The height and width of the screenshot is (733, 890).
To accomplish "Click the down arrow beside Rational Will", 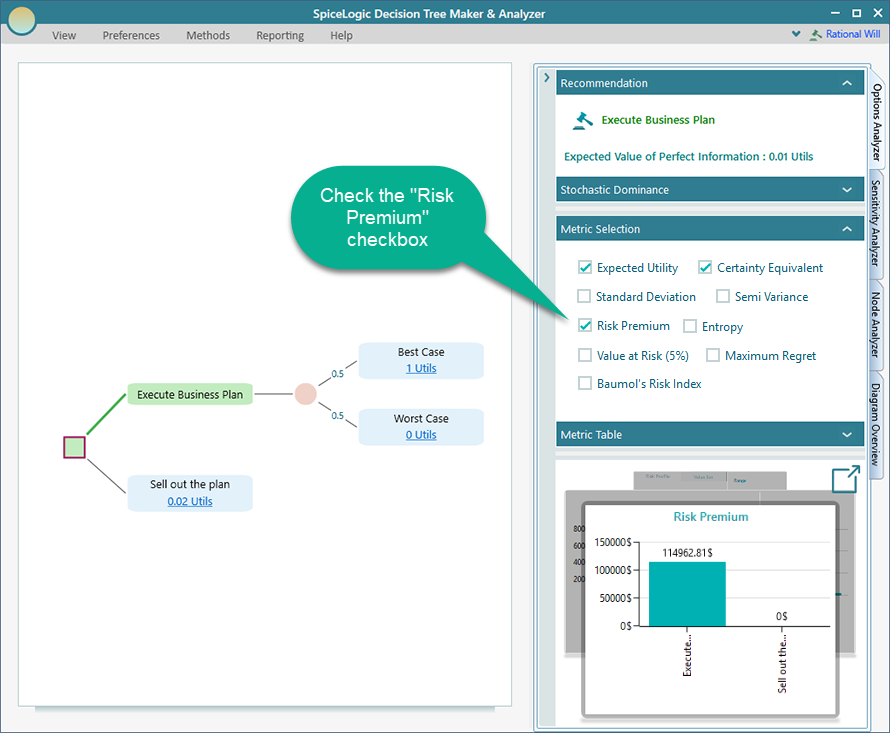I will click(796, 34).
